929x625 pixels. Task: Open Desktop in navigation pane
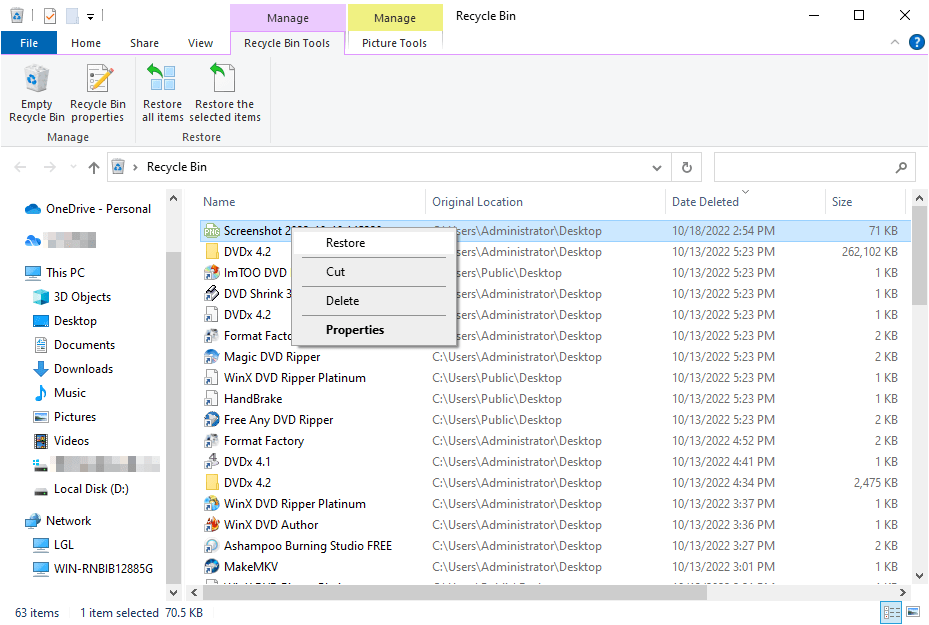coord(65,320)
